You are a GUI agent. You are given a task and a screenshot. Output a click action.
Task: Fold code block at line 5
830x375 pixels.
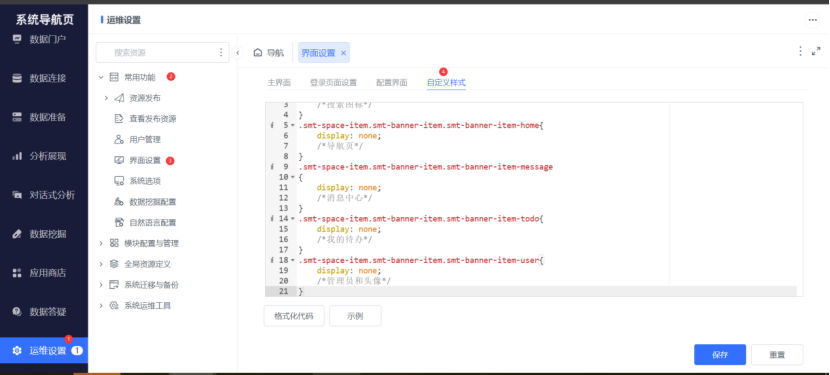click(292, 126)
